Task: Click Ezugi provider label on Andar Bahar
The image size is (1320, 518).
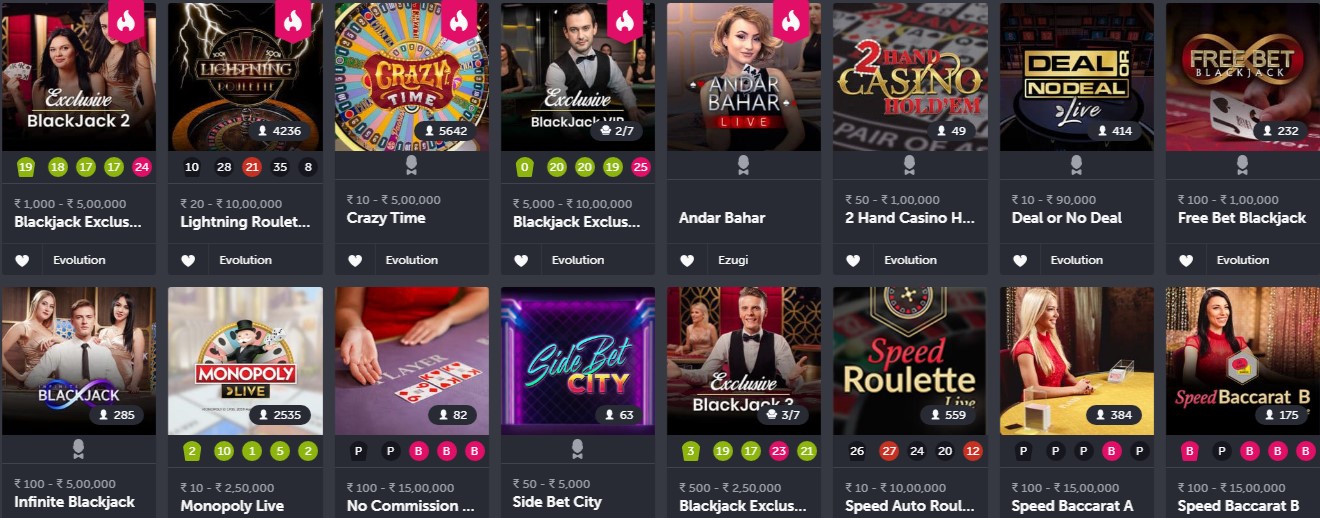Action: (x=733, y=260)
